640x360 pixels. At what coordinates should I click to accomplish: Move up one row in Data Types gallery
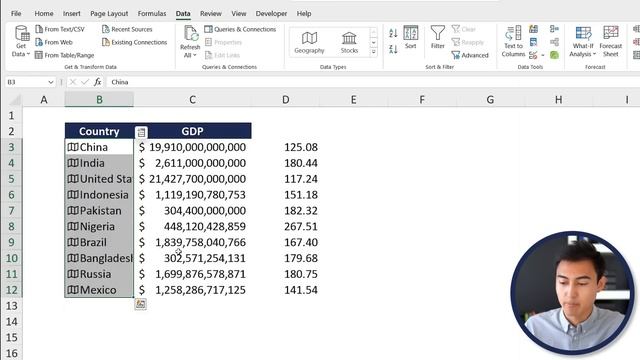373,32
